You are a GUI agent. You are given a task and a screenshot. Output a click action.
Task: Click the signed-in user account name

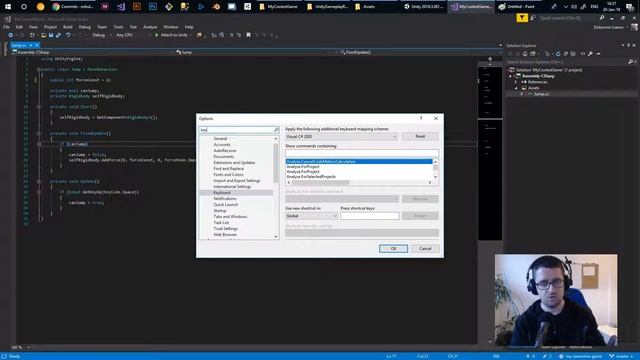point(609,27)
